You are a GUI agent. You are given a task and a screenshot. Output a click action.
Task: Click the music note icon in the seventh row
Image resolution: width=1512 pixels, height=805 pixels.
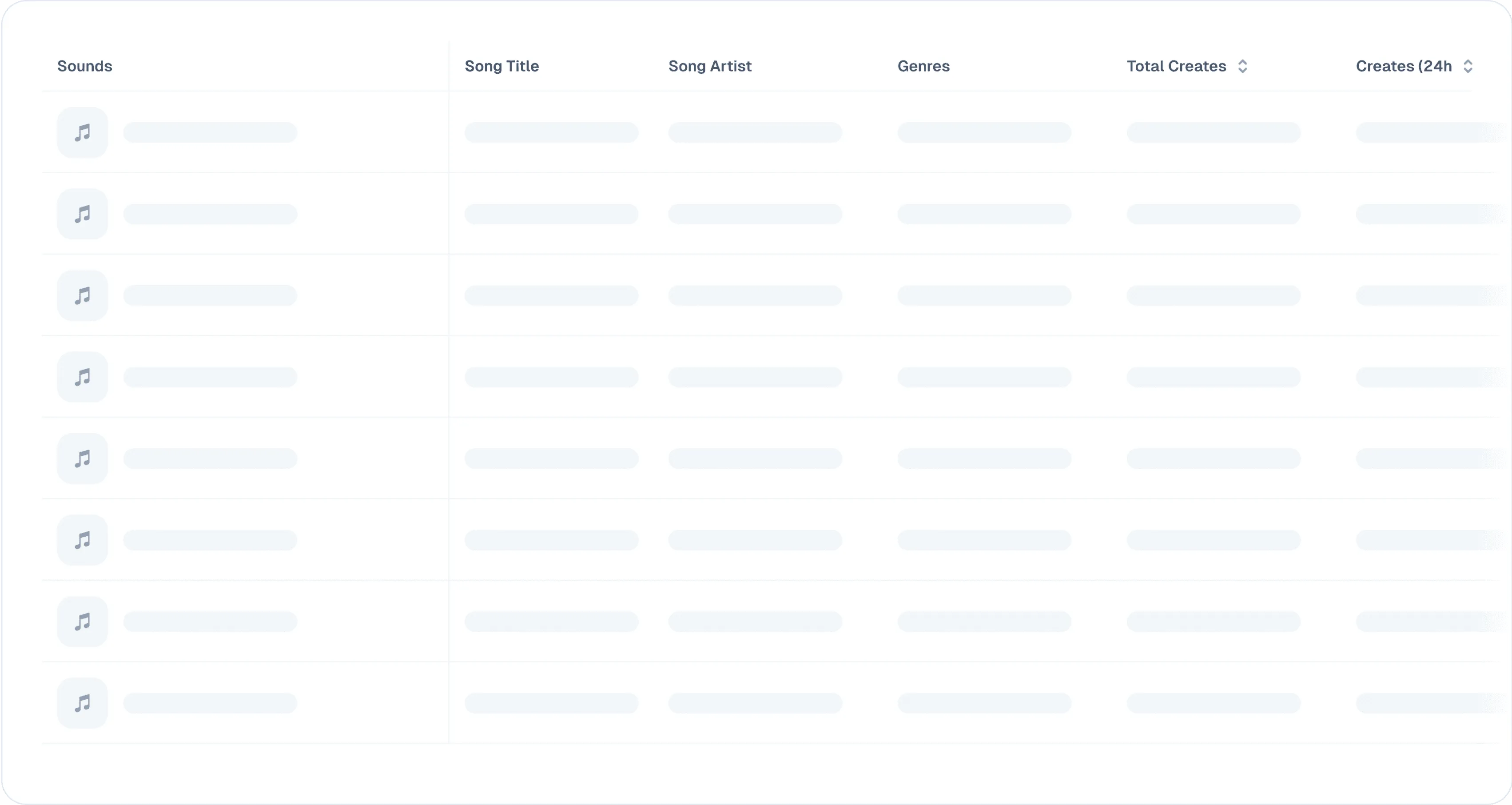click(x=82, y=622)
